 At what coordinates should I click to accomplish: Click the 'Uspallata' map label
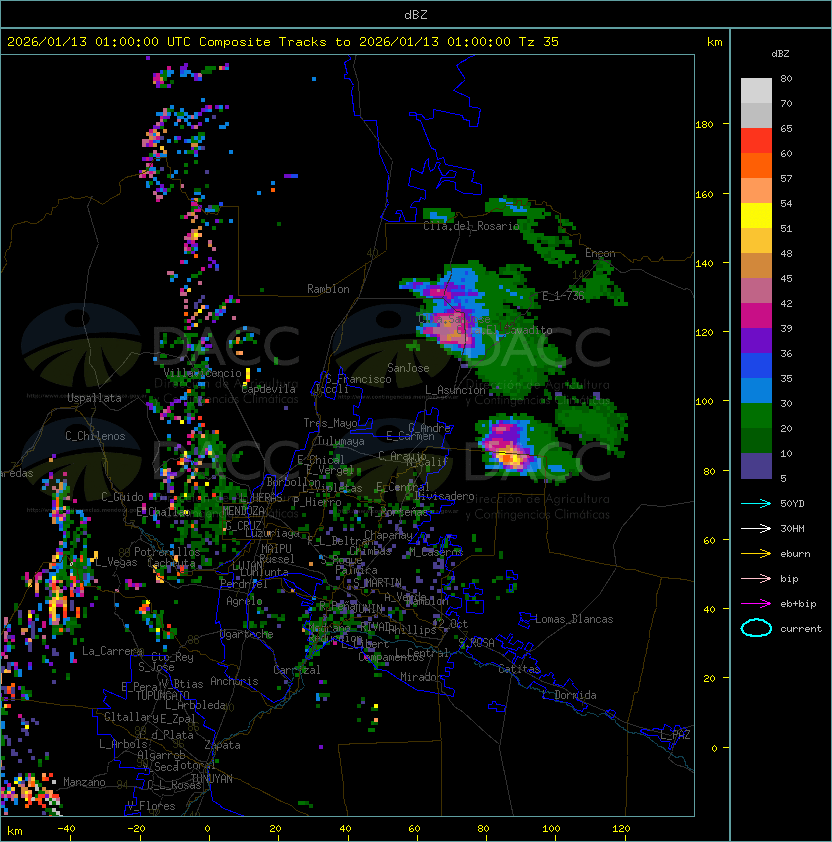tap(94, 398)
